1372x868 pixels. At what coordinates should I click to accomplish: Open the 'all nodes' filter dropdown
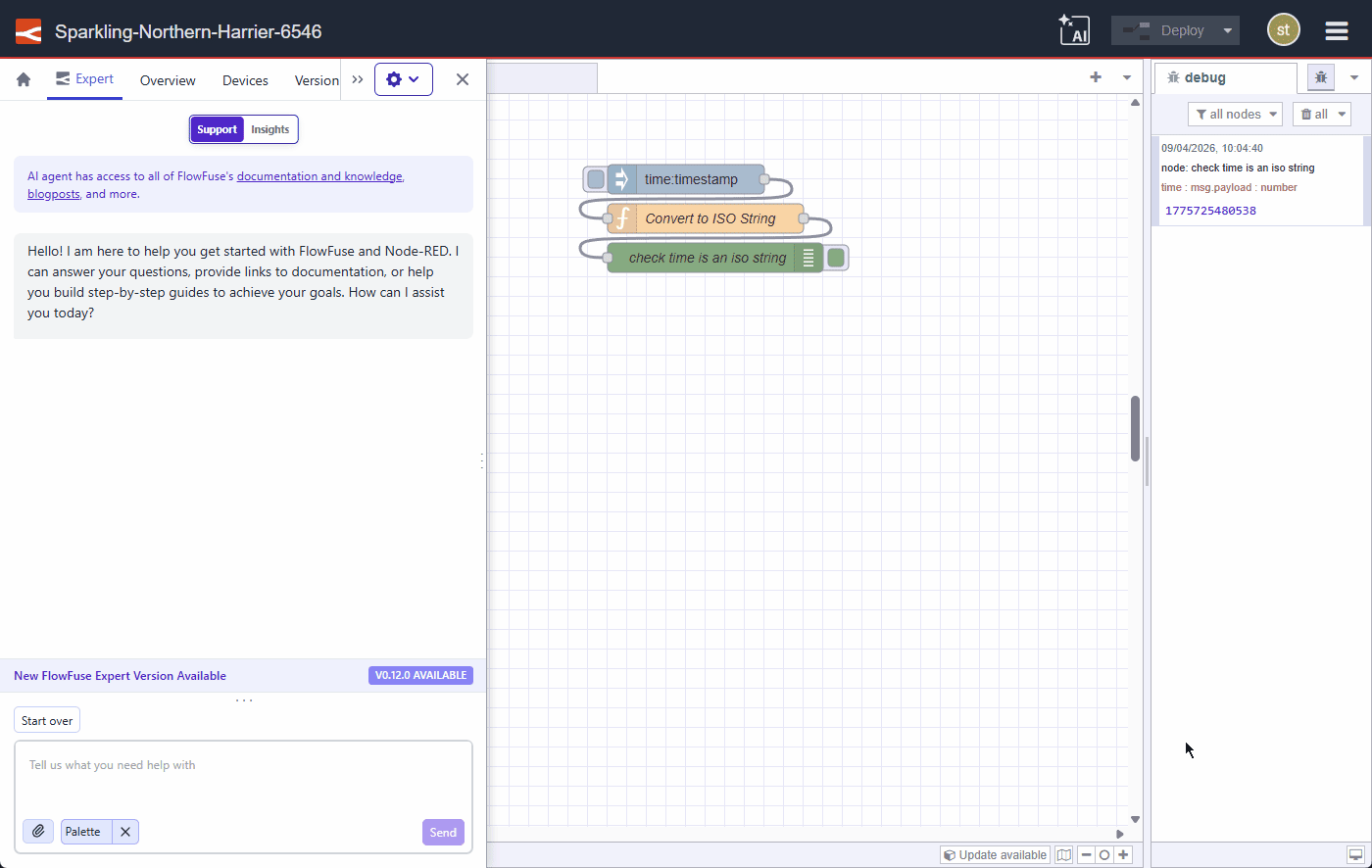(1235, 114)
